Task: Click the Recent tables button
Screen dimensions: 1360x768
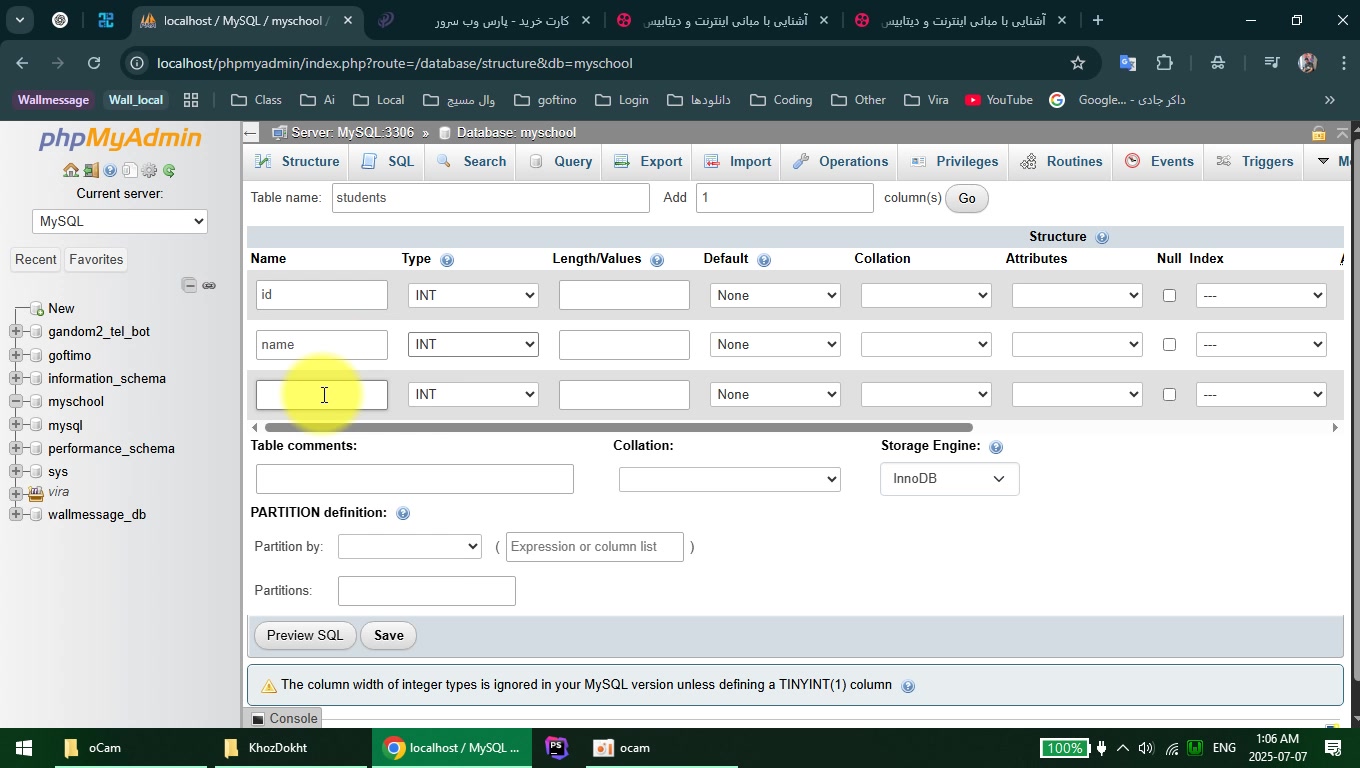Action: (36, 260)
